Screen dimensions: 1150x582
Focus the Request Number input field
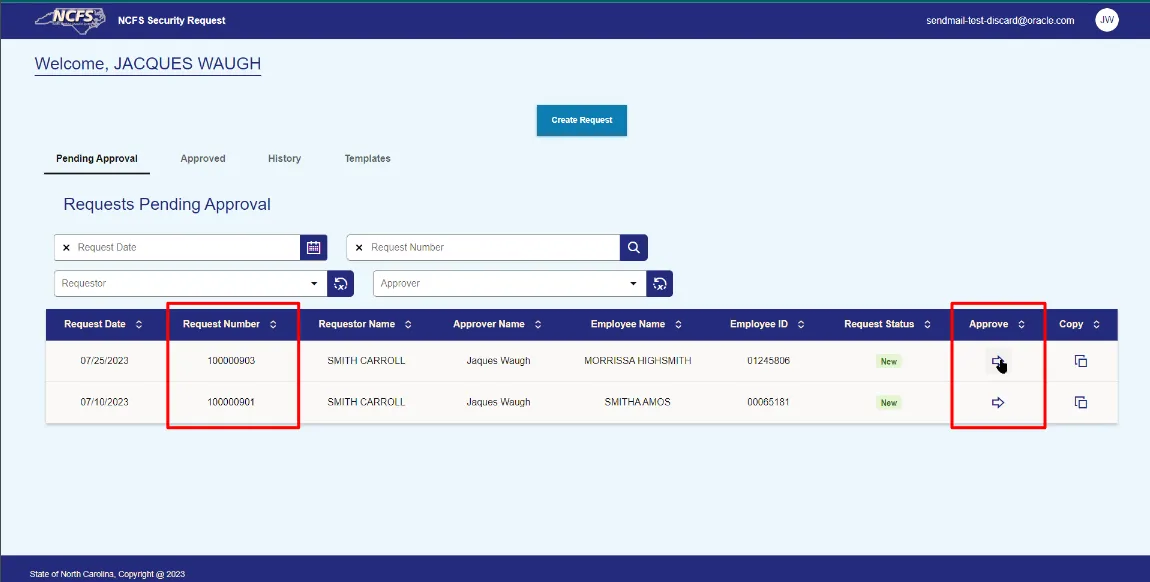click(490, 247)
